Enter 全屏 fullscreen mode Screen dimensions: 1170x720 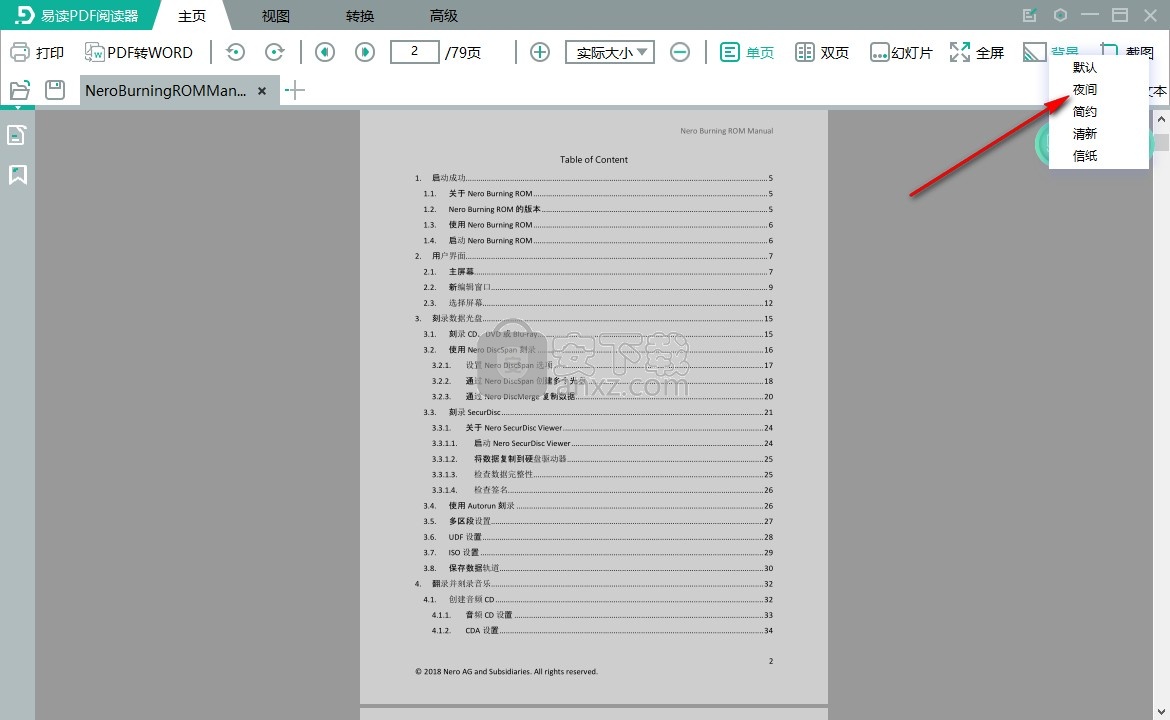[x=977, y=52]
